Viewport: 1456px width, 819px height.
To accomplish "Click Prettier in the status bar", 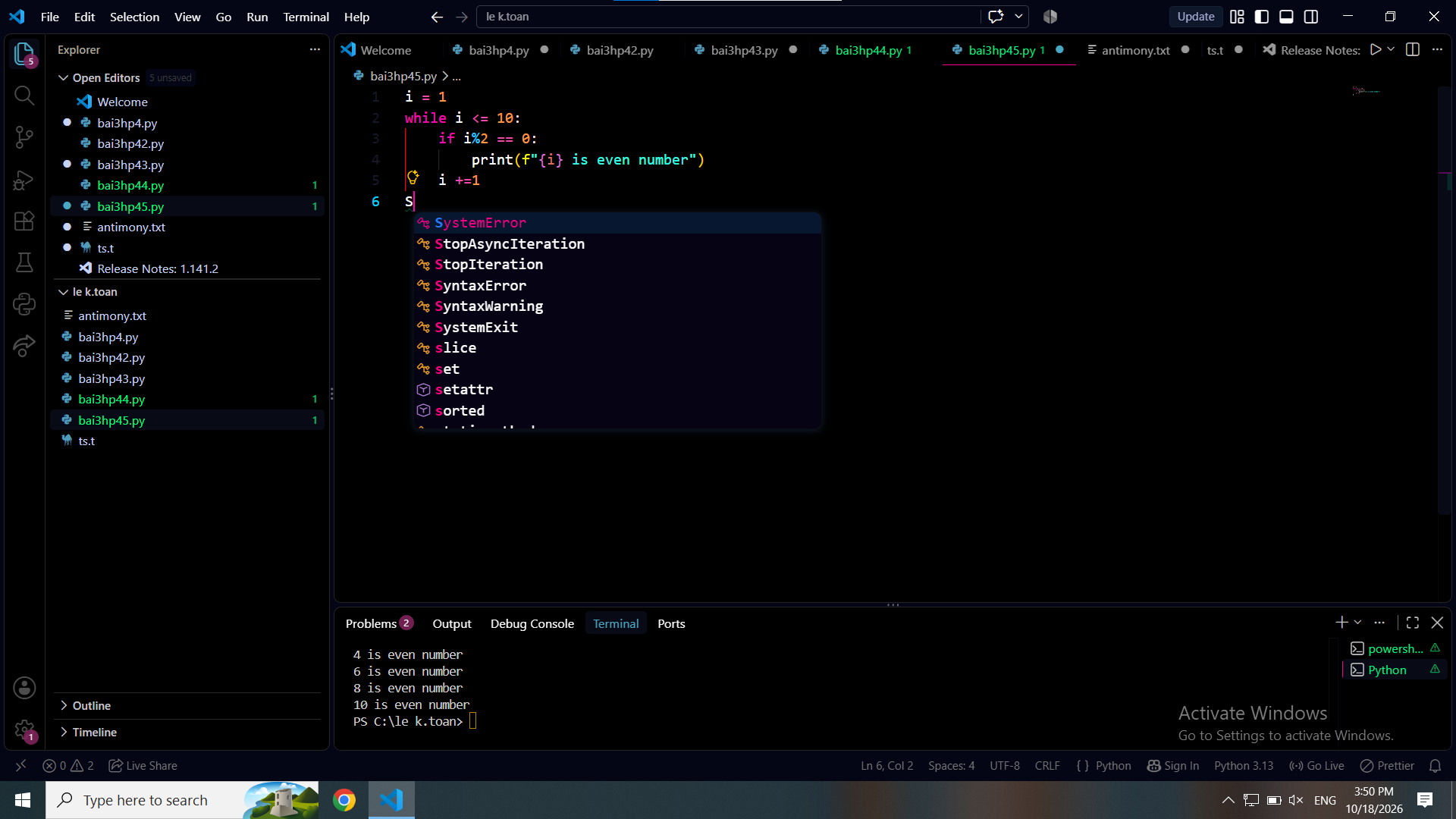I will point(1387,766).
